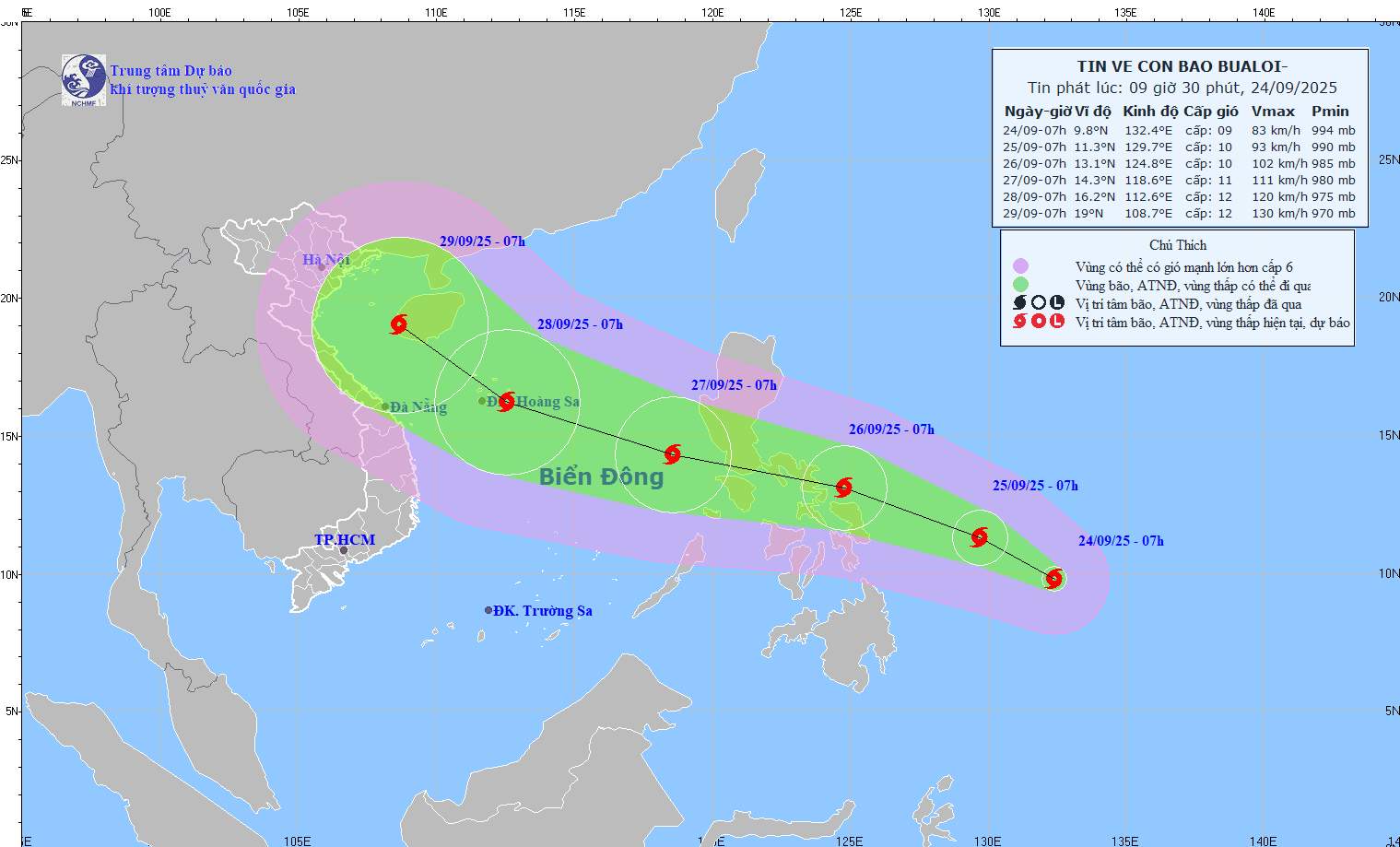Click the typhoon icon at 25/09/25 - 07h
This screenshot has width=1400, height=847.
979,535
